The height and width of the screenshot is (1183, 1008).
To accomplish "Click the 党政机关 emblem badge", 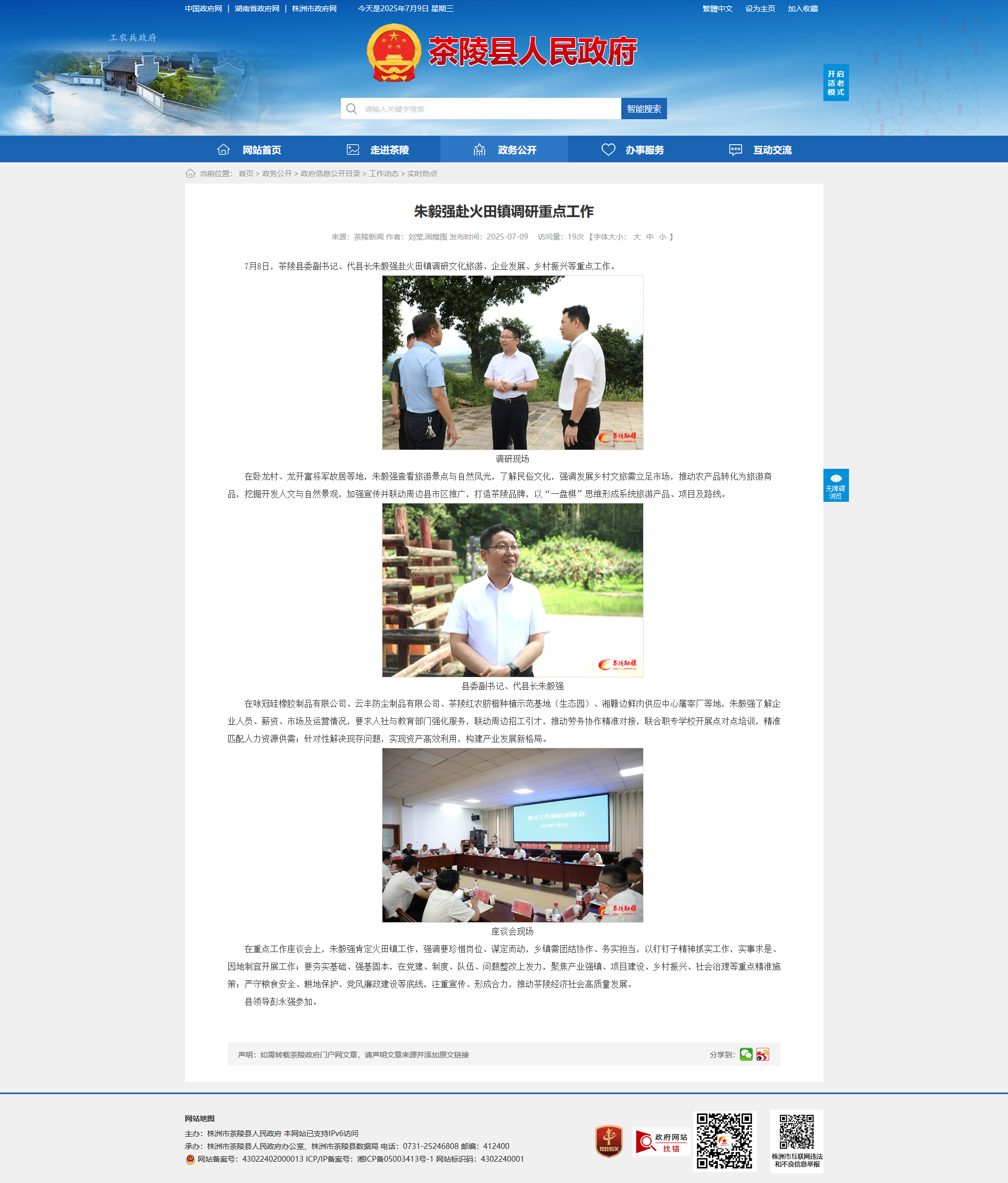I will pos(609,1141).
